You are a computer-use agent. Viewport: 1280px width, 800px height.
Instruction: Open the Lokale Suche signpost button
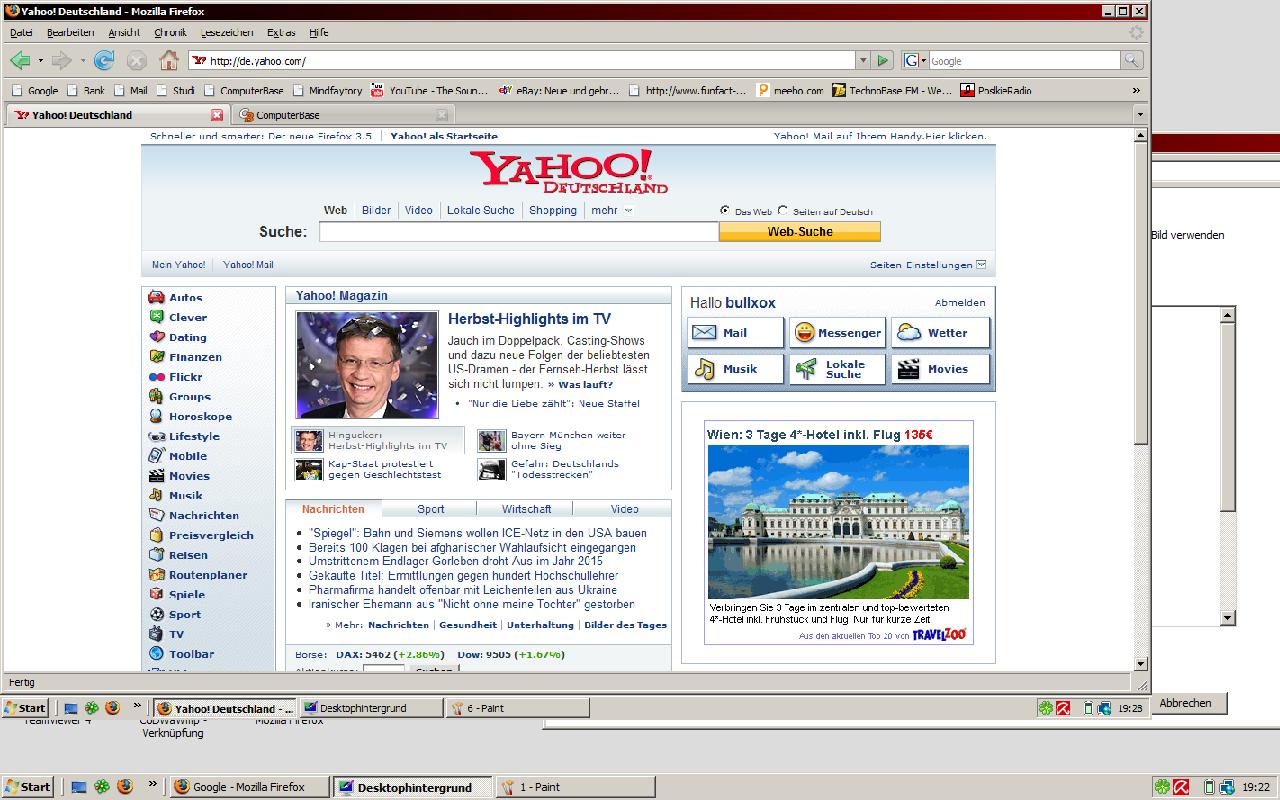pyautogui.click(x=837, y=369)
